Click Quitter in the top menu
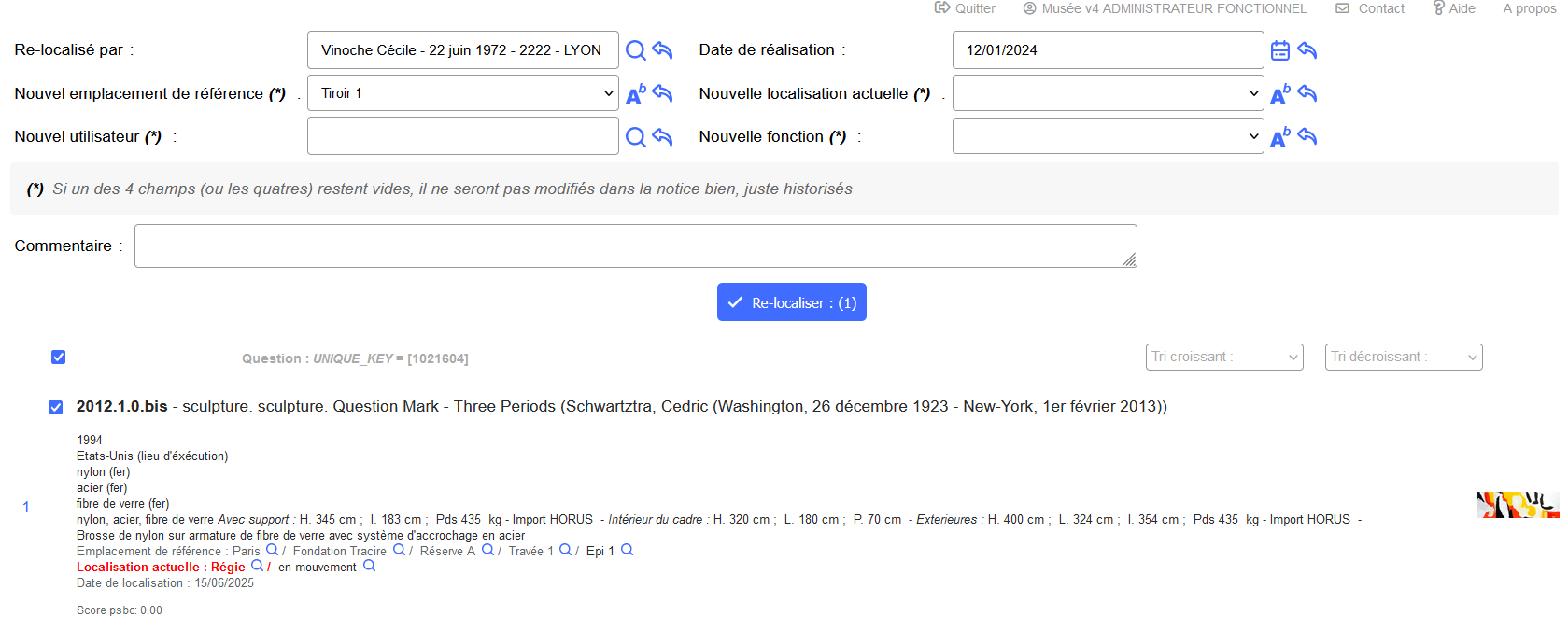Viewport: 1568px width, 631px height. [x=966, y=8]
